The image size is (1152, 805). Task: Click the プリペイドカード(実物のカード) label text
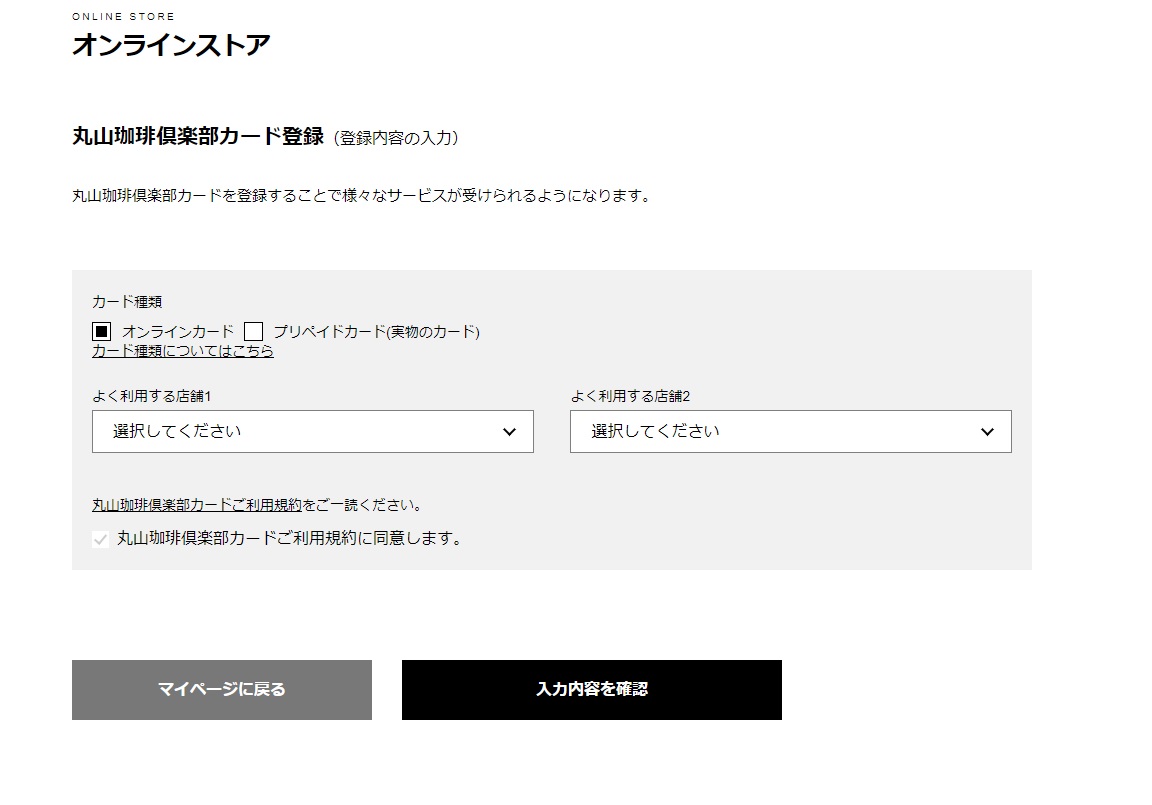376,331
